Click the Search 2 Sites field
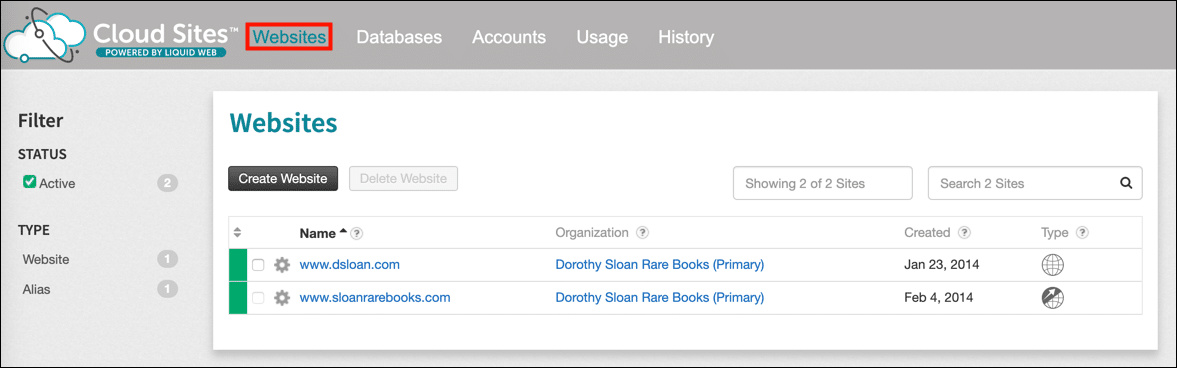The image size is (1177, 368). (x=1035, y=183)
